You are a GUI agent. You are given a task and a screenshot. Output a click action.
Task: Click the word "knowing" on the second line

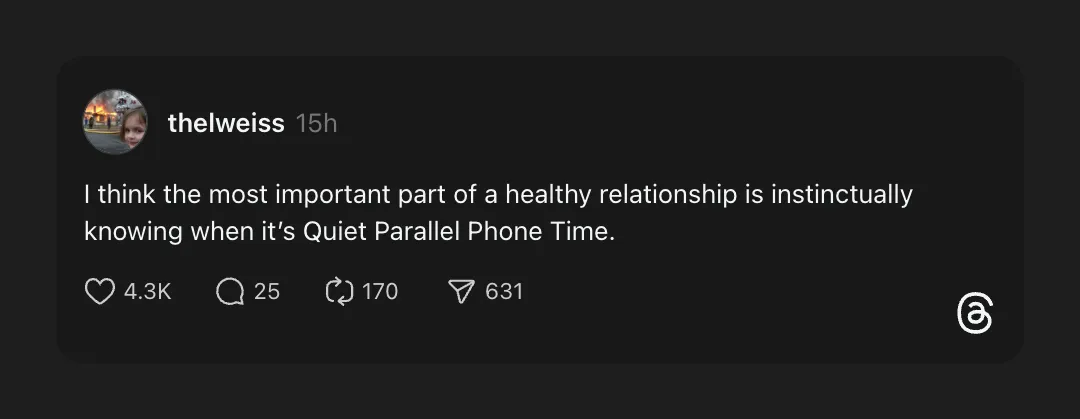click(133, 232)
